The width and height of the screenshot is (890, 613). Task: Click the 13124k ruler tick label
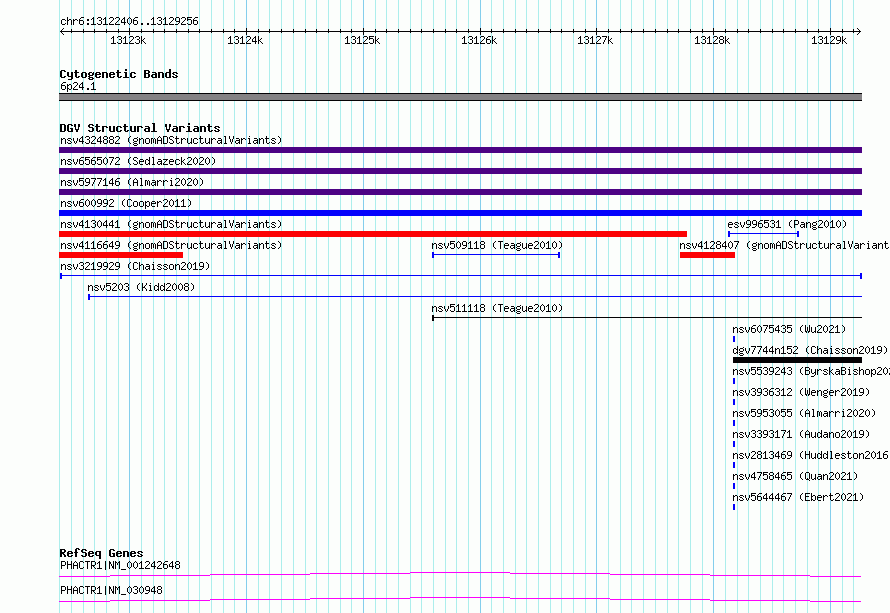(x=245, y=40)
